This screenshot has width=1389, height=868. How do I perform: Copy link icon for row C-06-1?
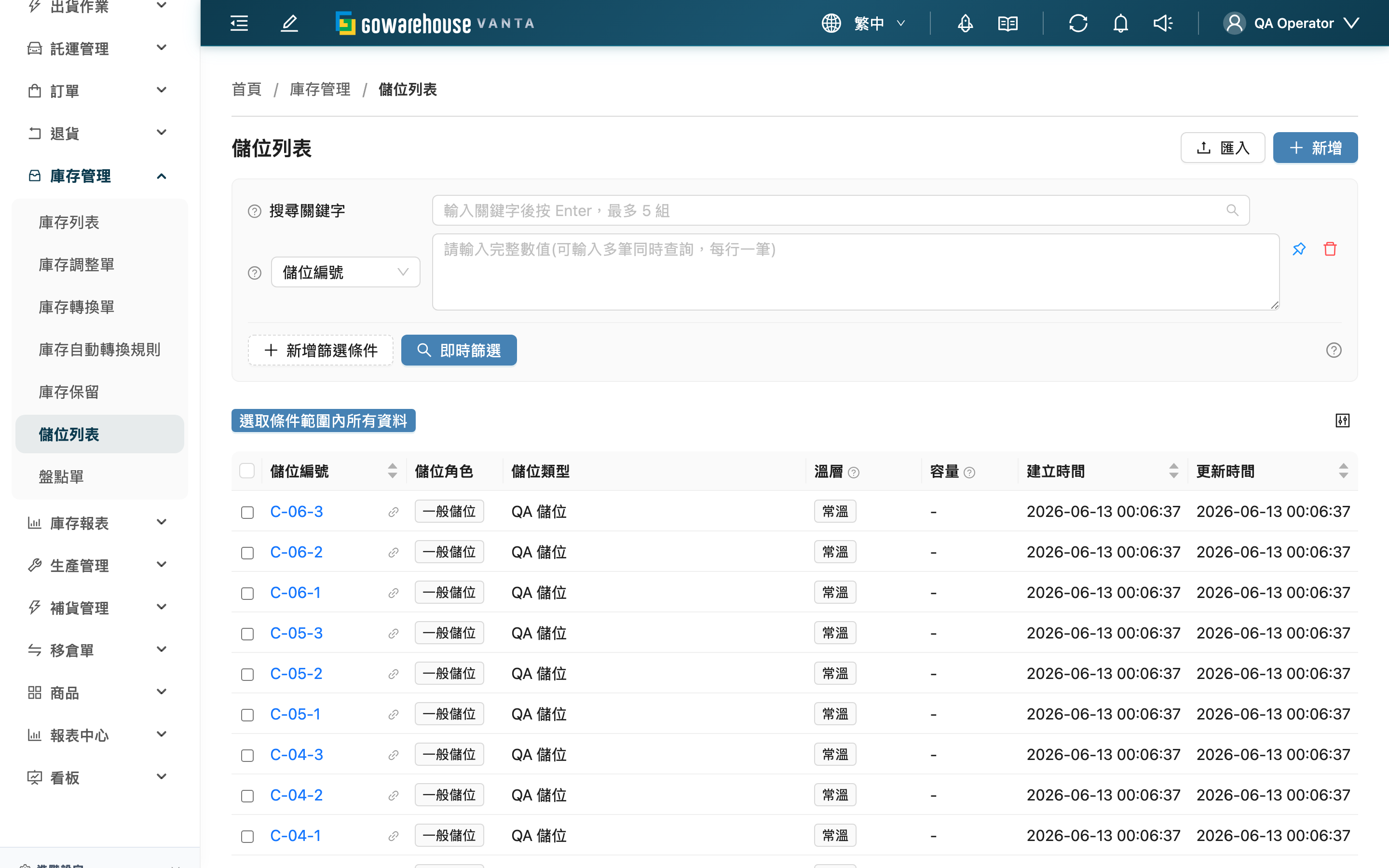click(393, 593)
